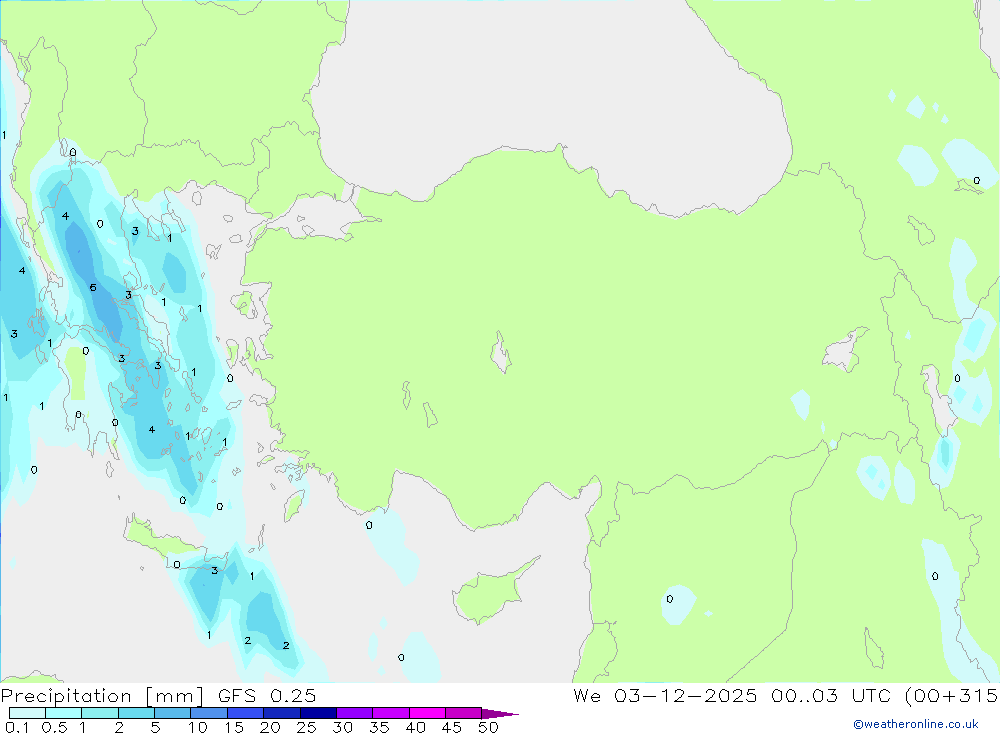Select the 10–15 mm legend swatch
This screenshot has width=1000, height=733.
209,713
